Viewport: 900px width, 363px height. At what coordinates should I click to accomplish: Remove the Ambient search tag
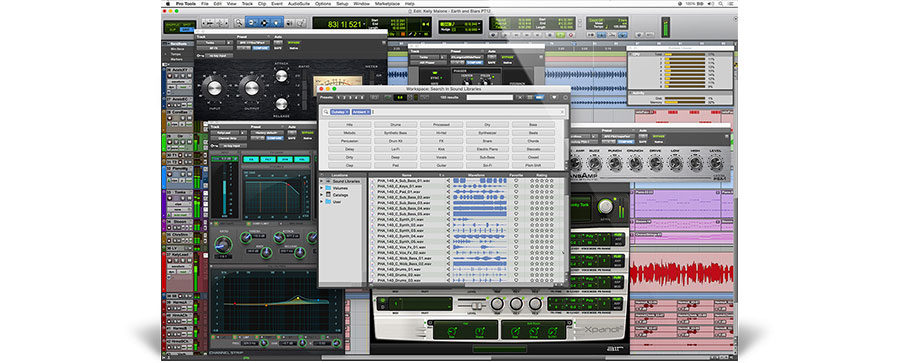point(368,112)
